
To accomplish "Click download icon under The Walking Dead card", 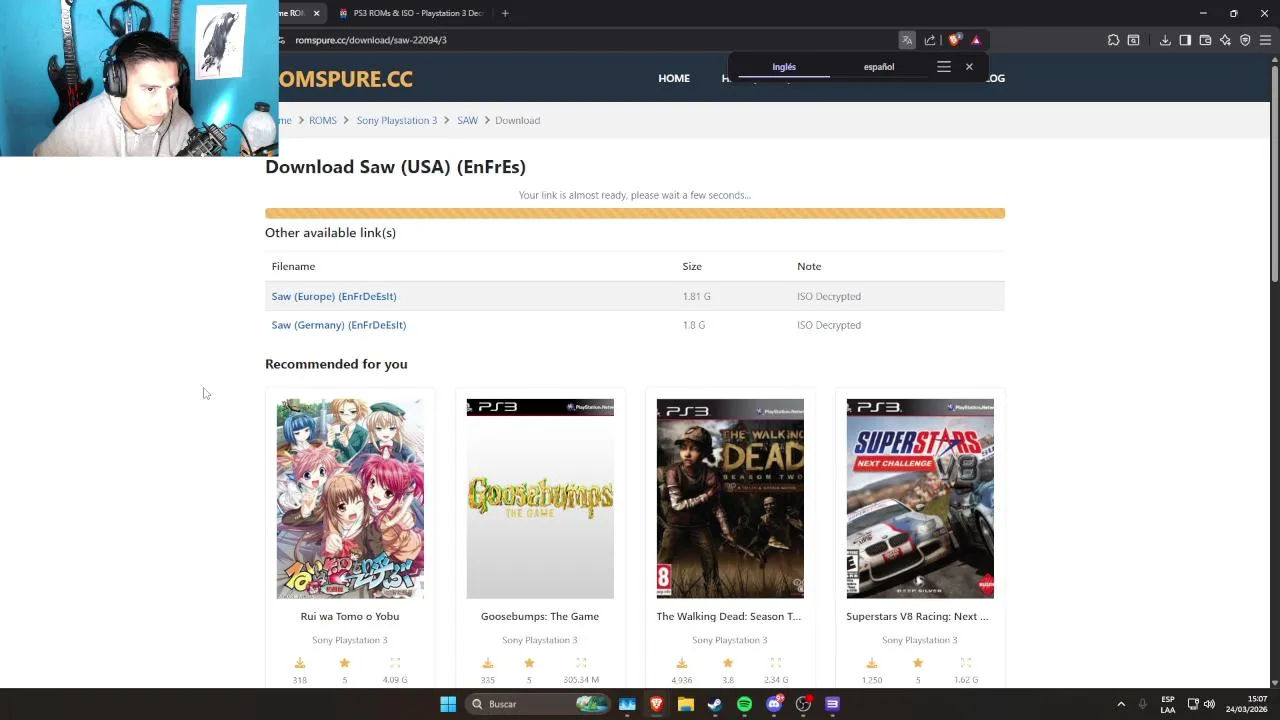I will [681, 663].
